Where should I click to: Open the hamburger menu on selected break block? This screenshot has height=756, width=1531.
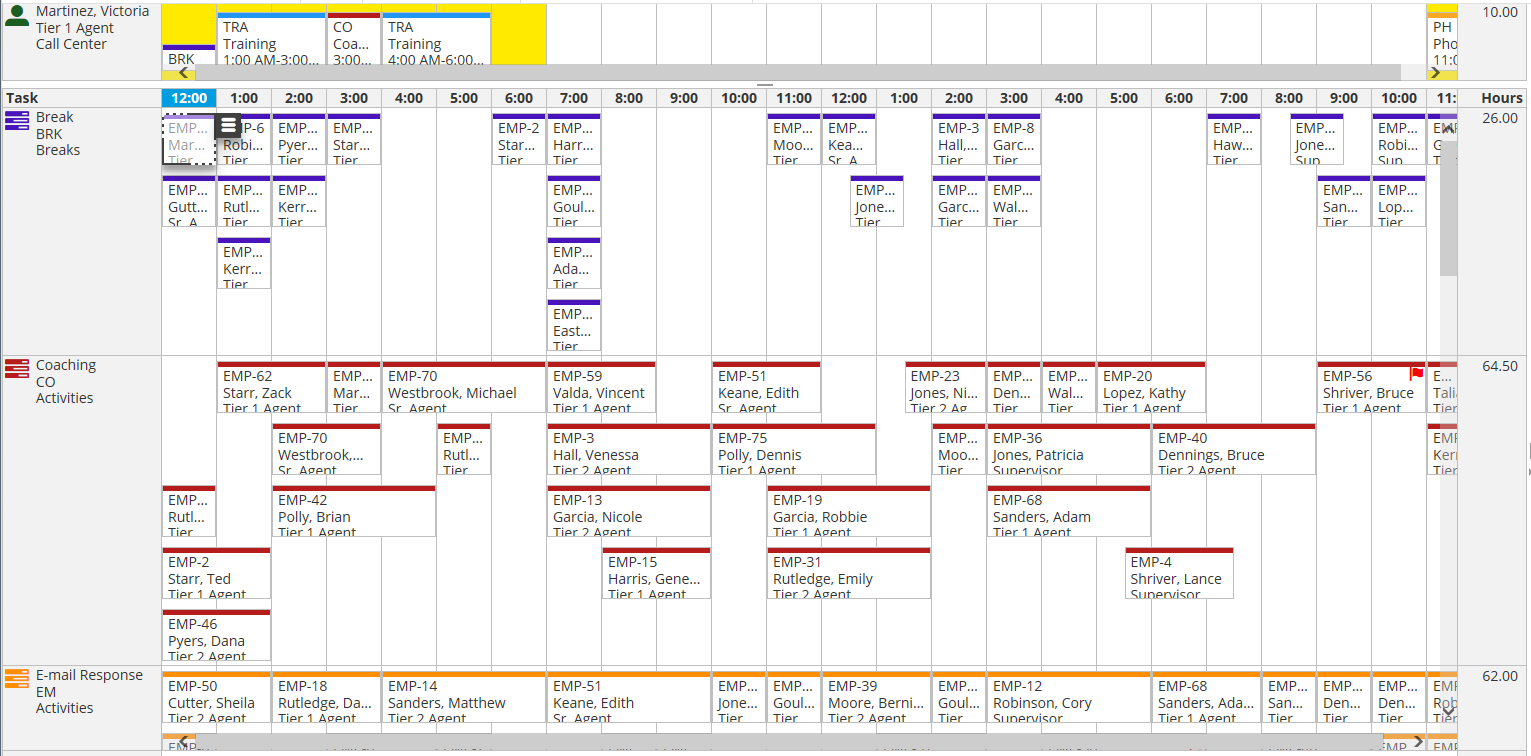(228, 125)
